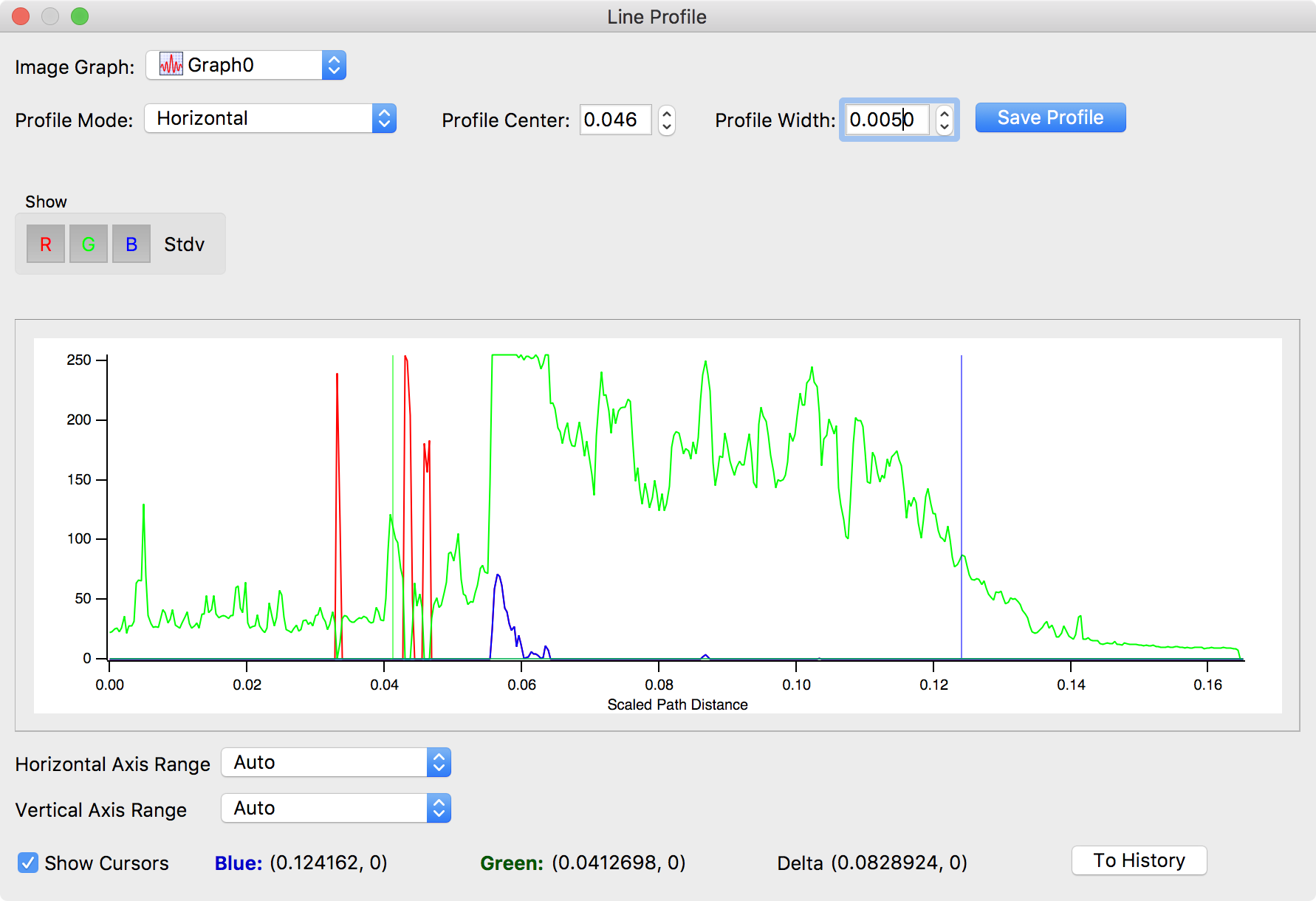Click the Graph0 waveform icon
The image size is (1316, 901).
[x=171, y=64]
